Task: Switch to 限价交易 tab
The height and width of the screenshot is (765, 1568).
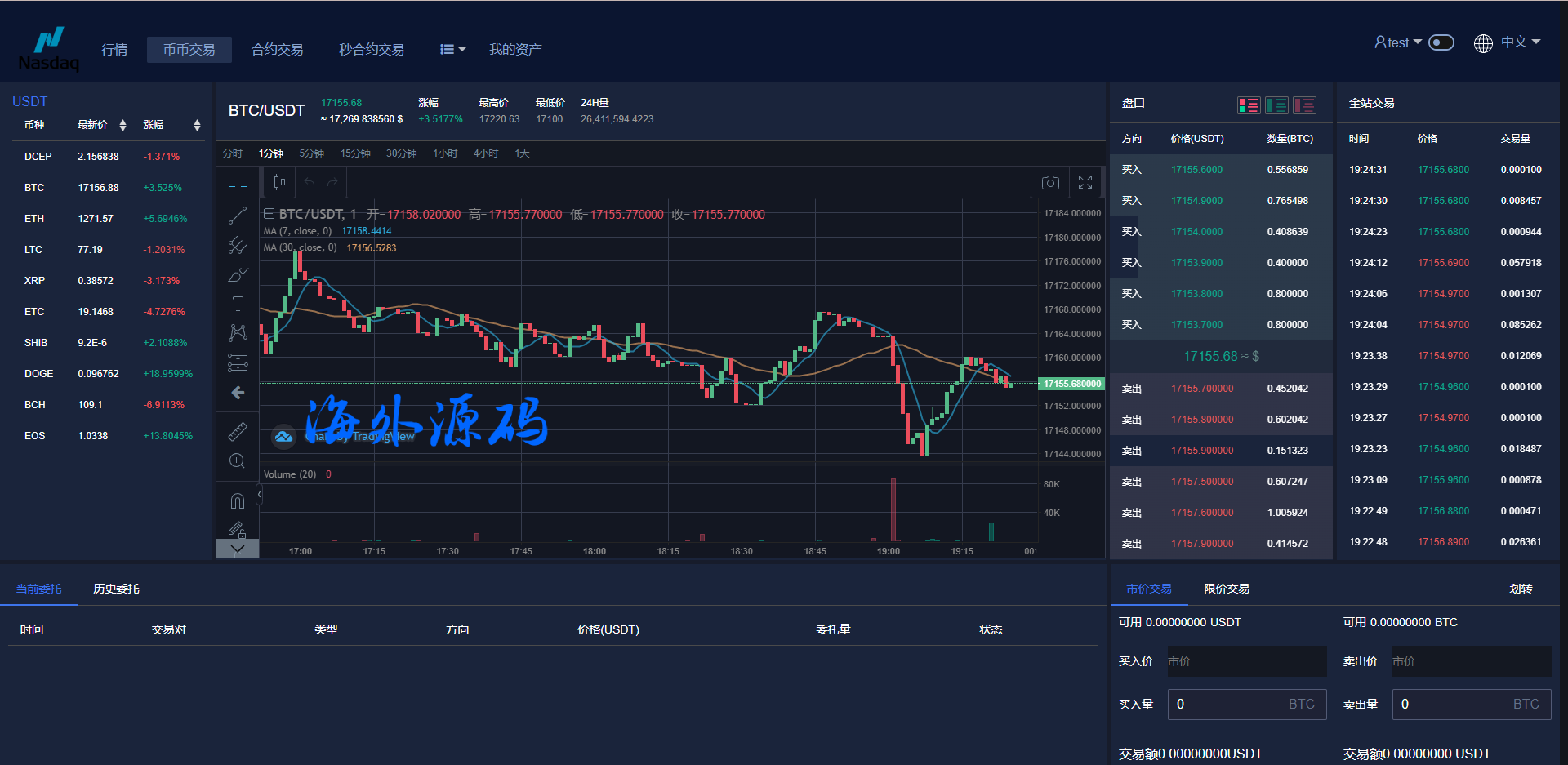Action: click(1226, 589)
